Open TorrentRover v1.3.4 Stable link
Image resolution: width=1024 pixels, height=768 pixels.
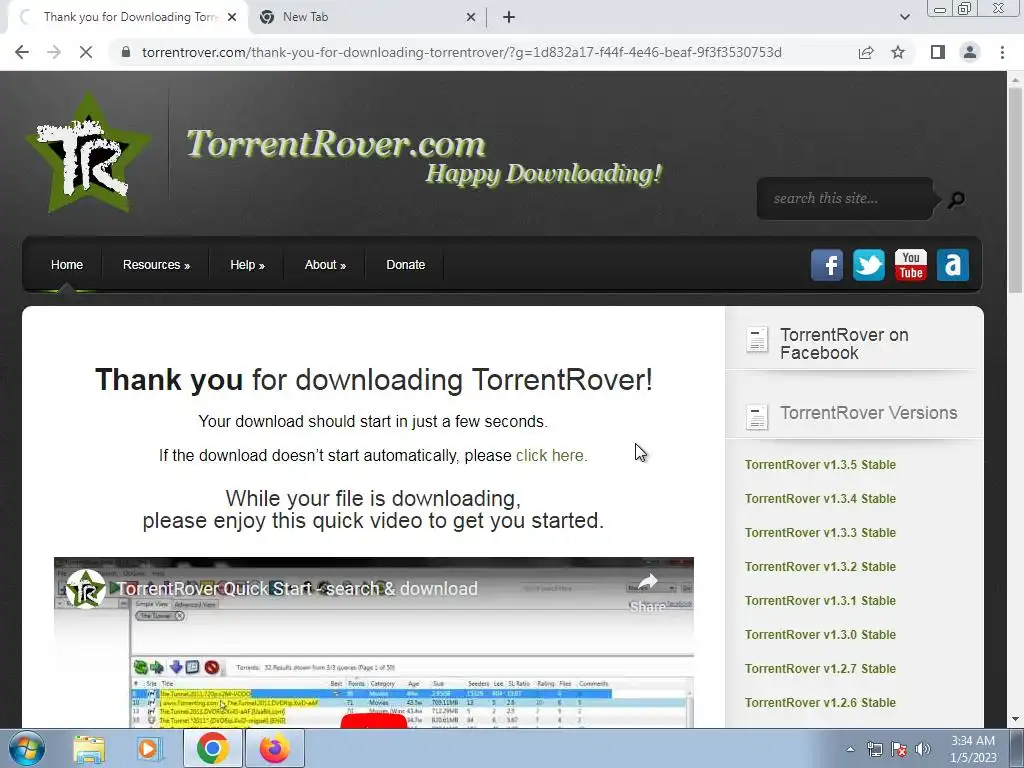coord(820,499)
